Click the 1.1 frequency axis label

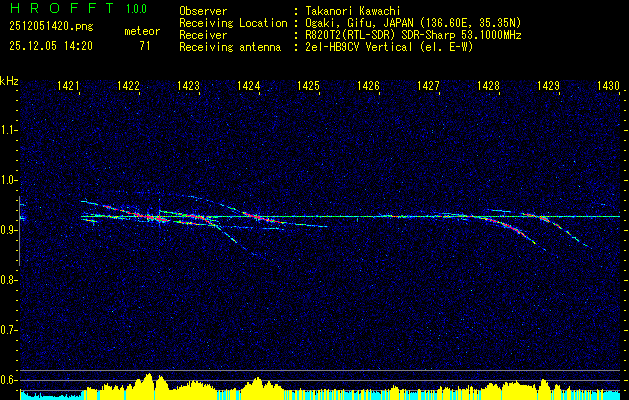pos(8,130)
